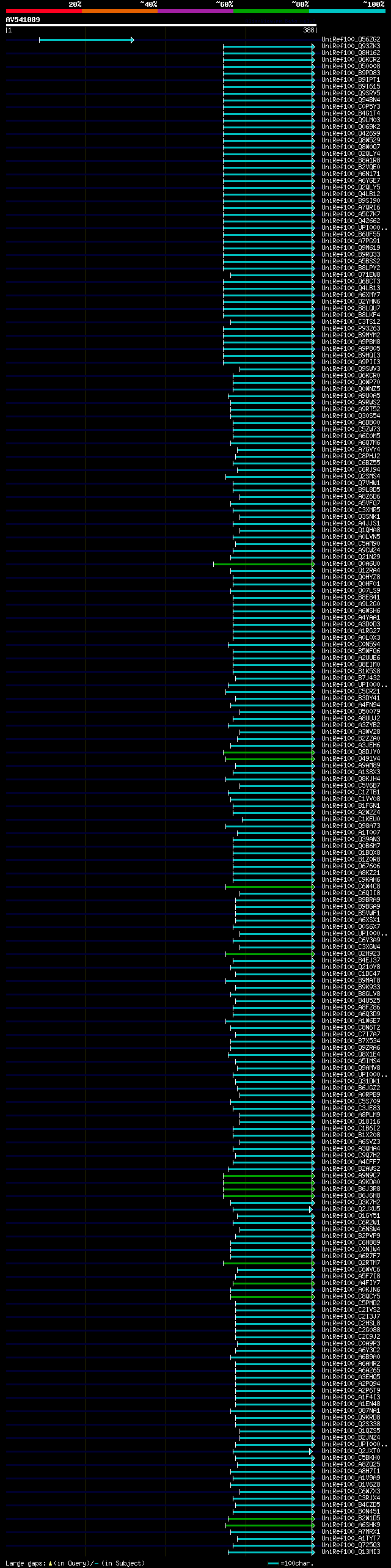Click the query name AV541089
The image size is (391, 1568).
pyautogui.click(x=23, y=20)
